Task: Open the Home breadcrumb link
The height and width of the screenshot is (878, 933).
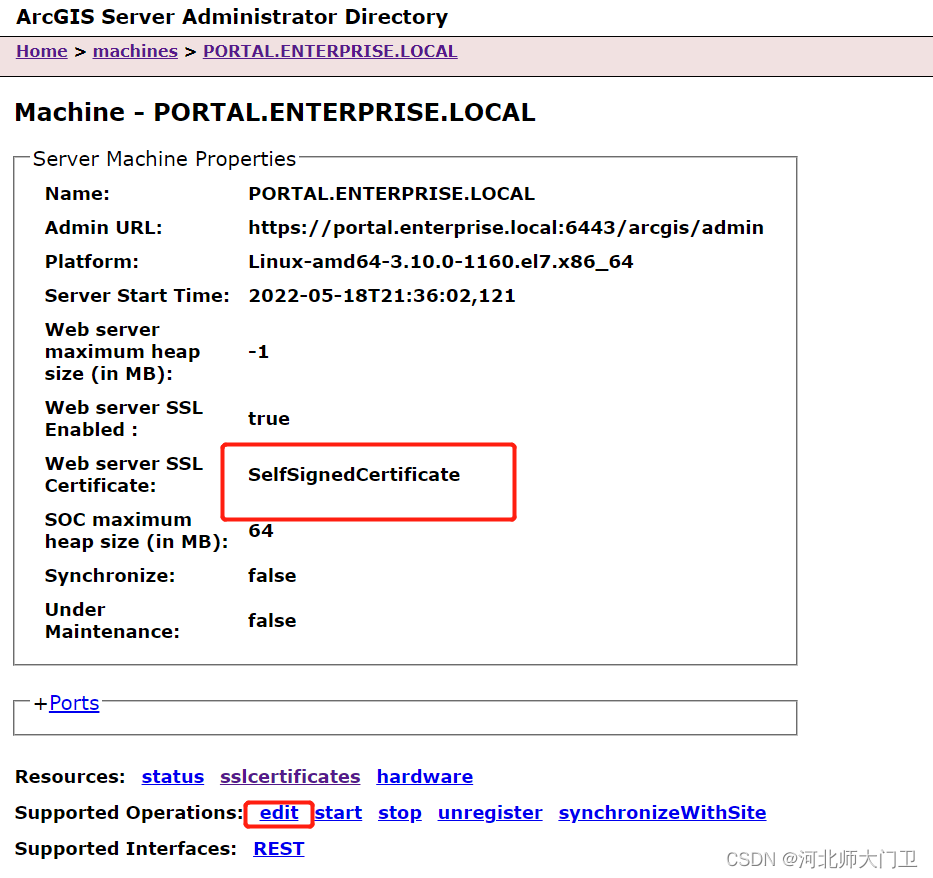Action: [x=42, y=51]
